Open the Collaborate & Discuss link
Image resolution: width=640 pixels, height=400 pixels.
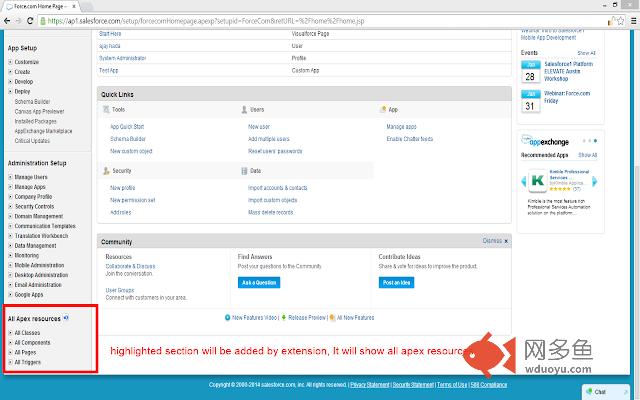(x=130, y=266)
